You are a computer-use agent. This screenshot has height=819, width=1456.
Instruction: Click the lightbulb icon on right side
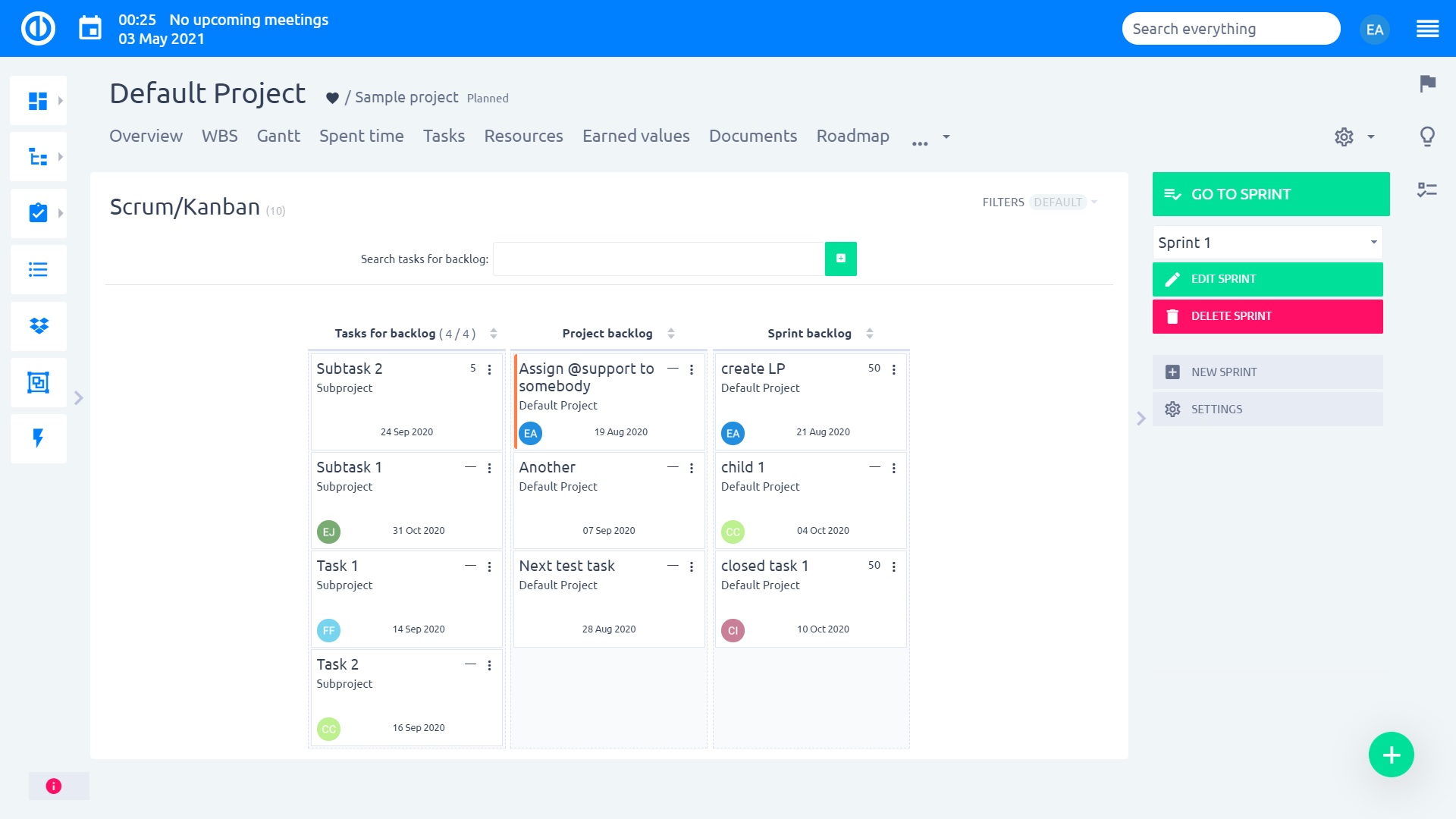(x=1427, y=136)
